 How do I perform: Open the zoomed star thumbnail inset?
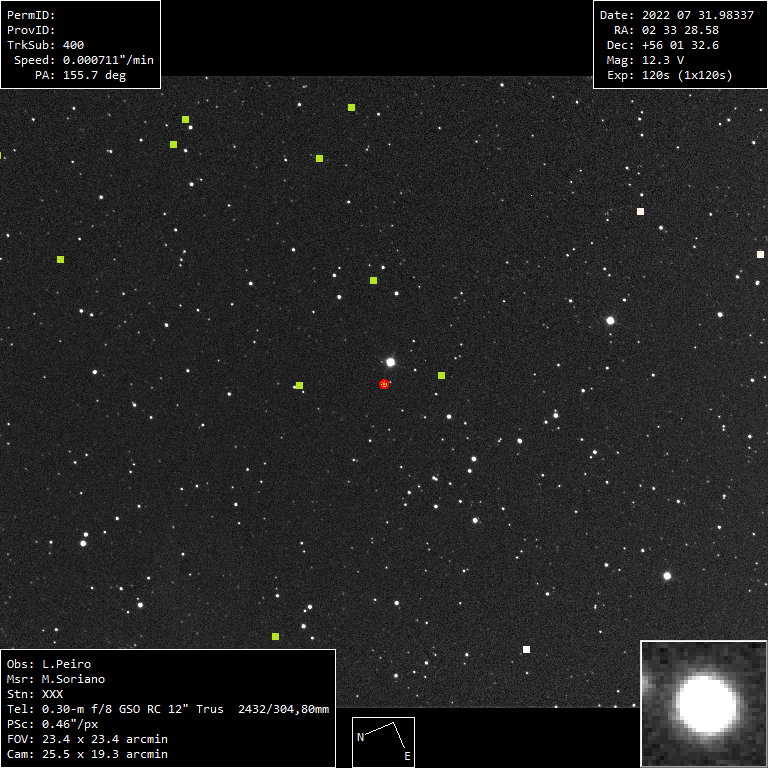tap(703, 703)
